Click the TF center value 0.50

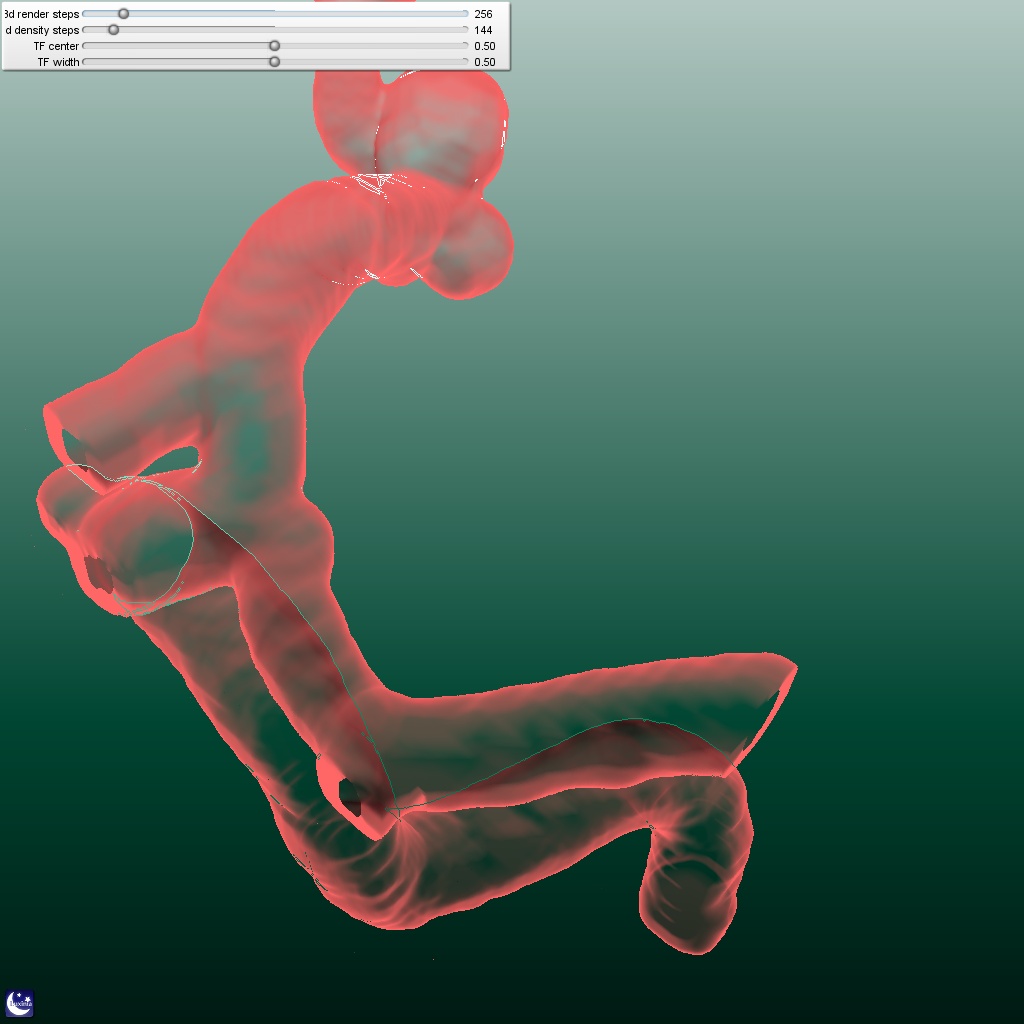485,46
